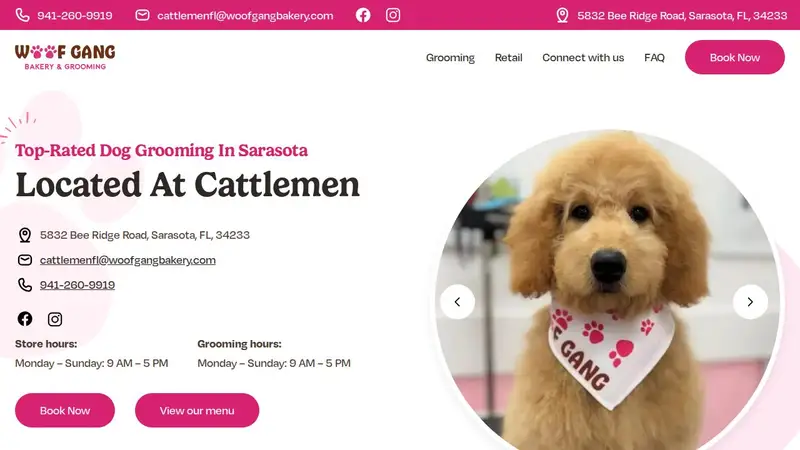Click the envelope icon in top pink bar
The image size is (800, 450).
point(142,15)
